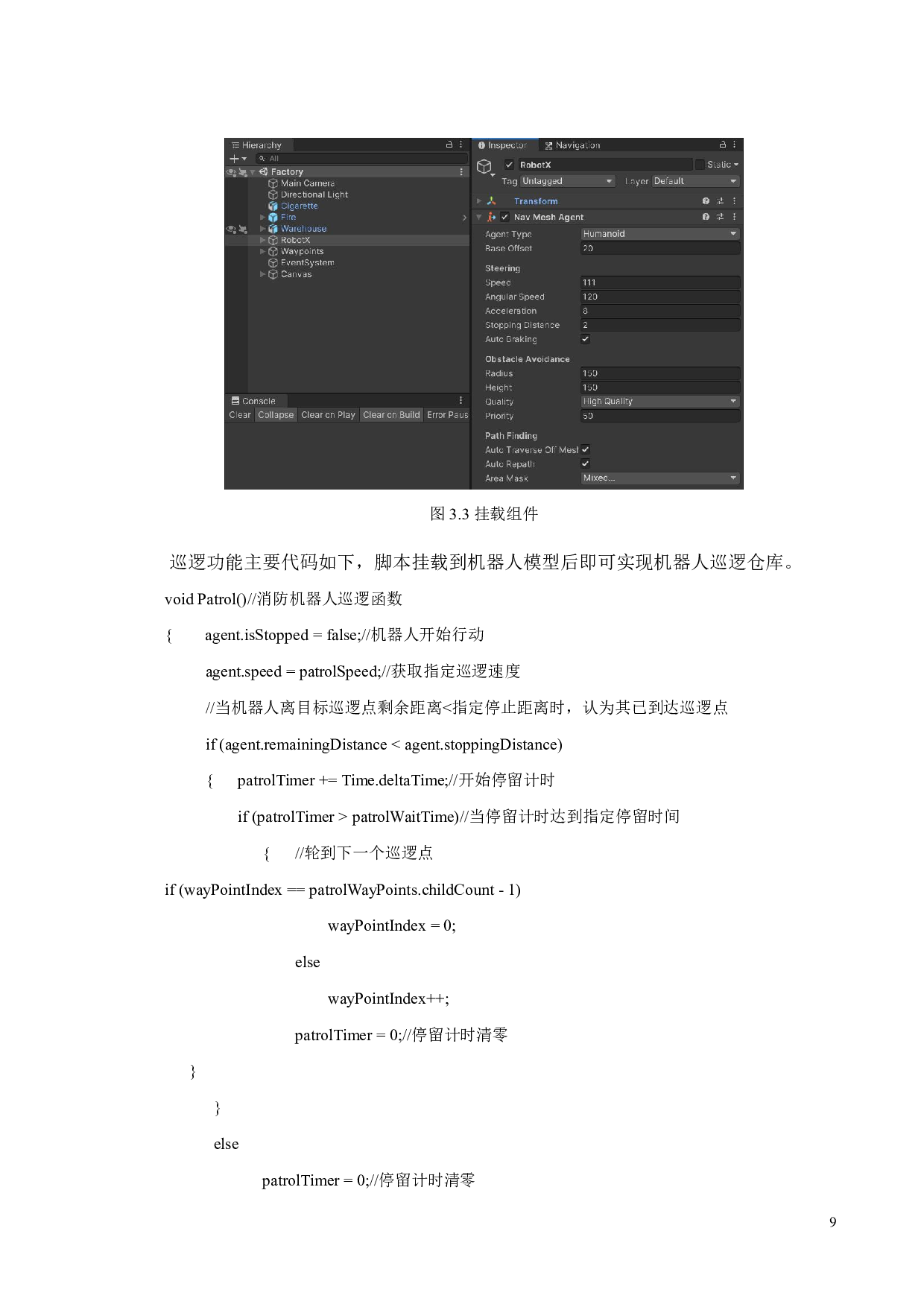Image resolution: width=924 pixels, height=1307 pixels.
Task: Expand the Waypoints object in Hierarchy
Action: 263,252
